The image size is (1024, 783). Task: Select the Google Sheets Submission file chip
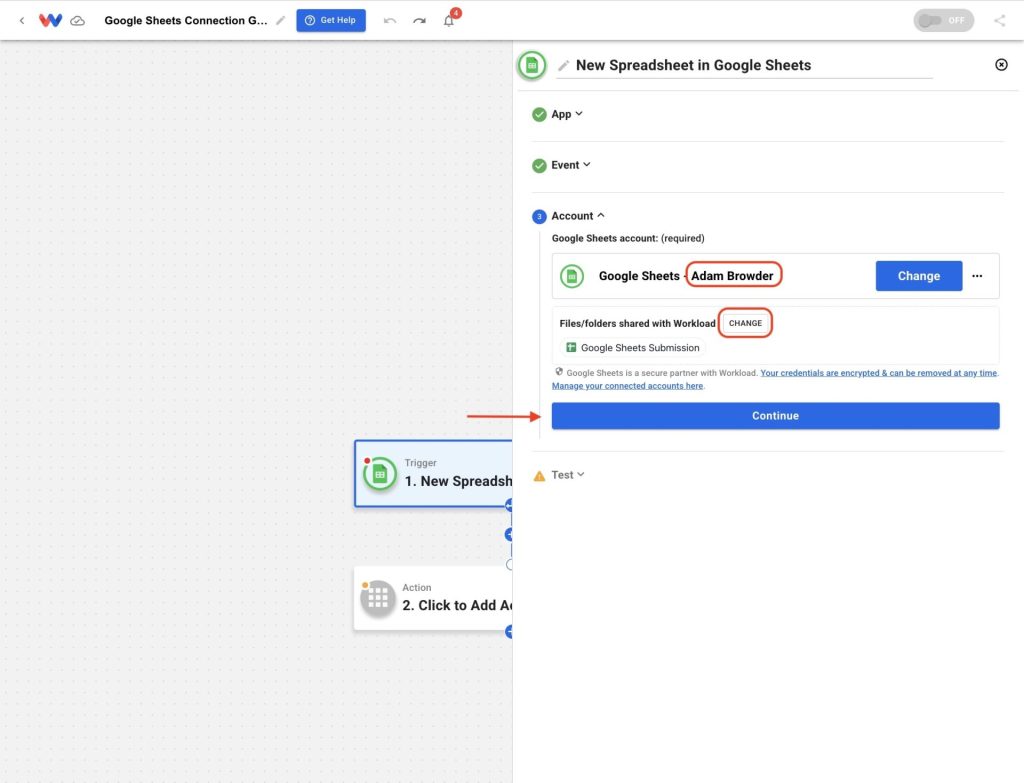click(633, 348)
